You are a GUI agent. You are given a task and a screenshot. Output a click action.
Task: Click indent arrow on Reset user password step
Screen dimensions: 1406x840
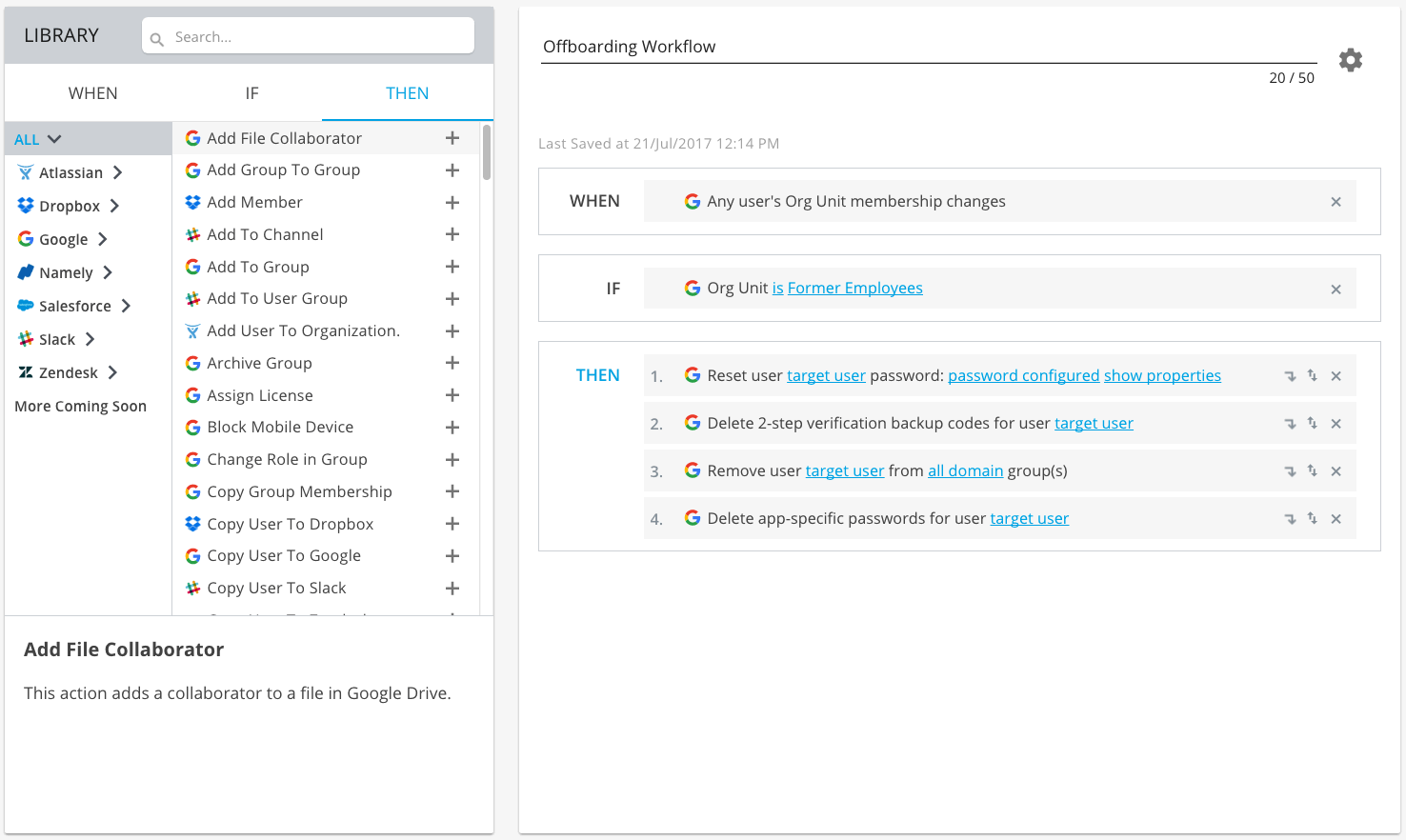[x=1290, y=376]
